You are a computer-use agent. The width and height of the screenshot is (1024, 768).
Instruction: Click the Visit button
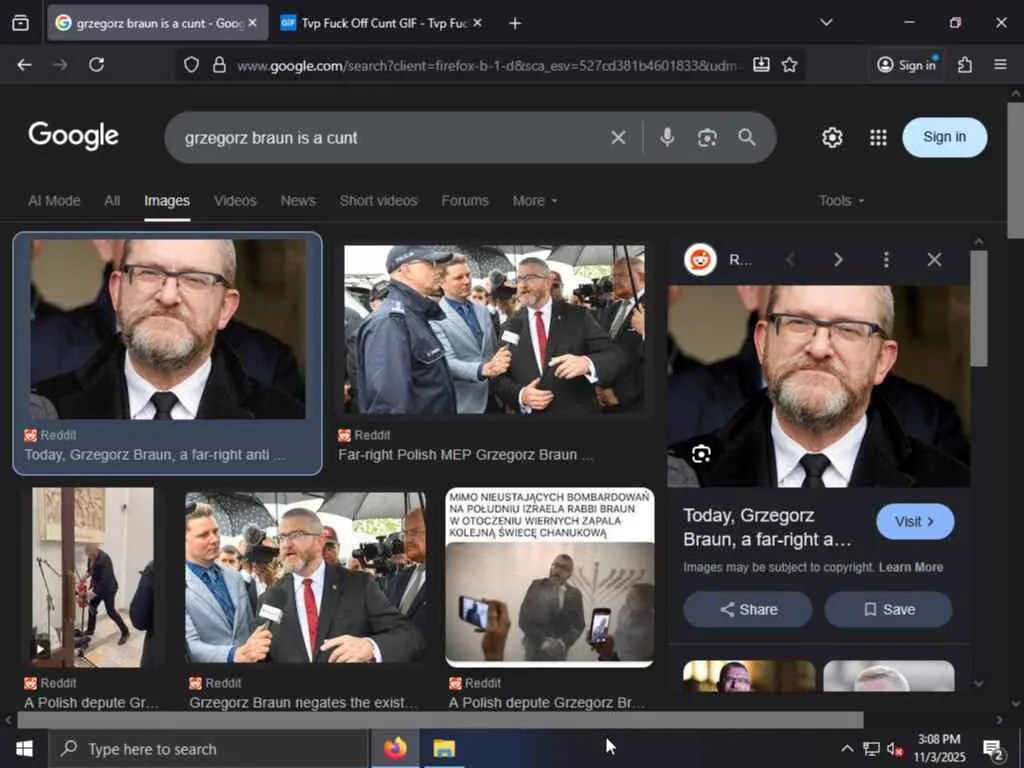pyautogui.click(x=914, y=521)
